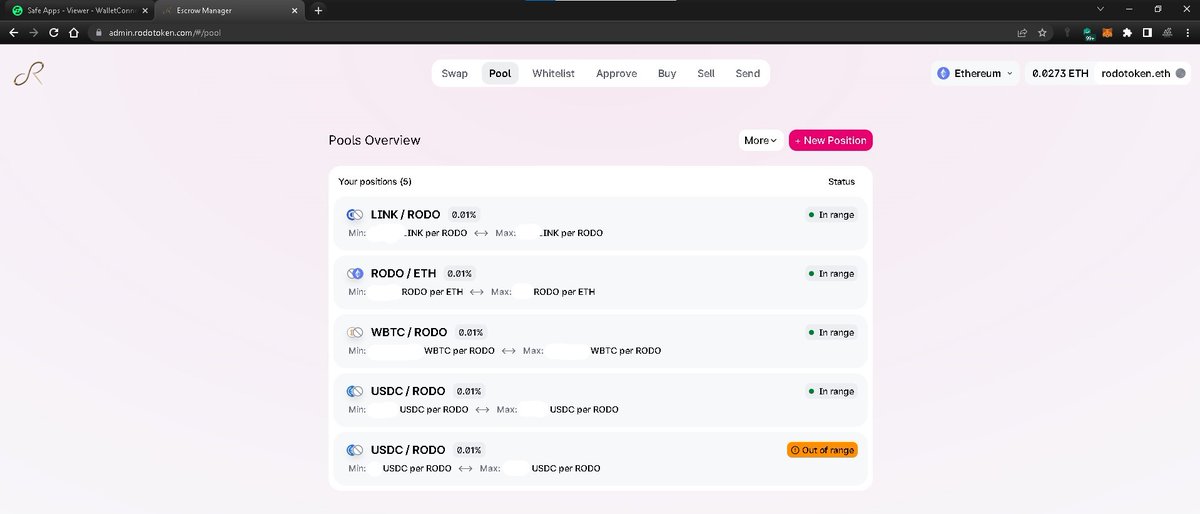The height and width of the screenshot is (514, 1200).
Task: Open the browser home page icon
Action: 74,32
